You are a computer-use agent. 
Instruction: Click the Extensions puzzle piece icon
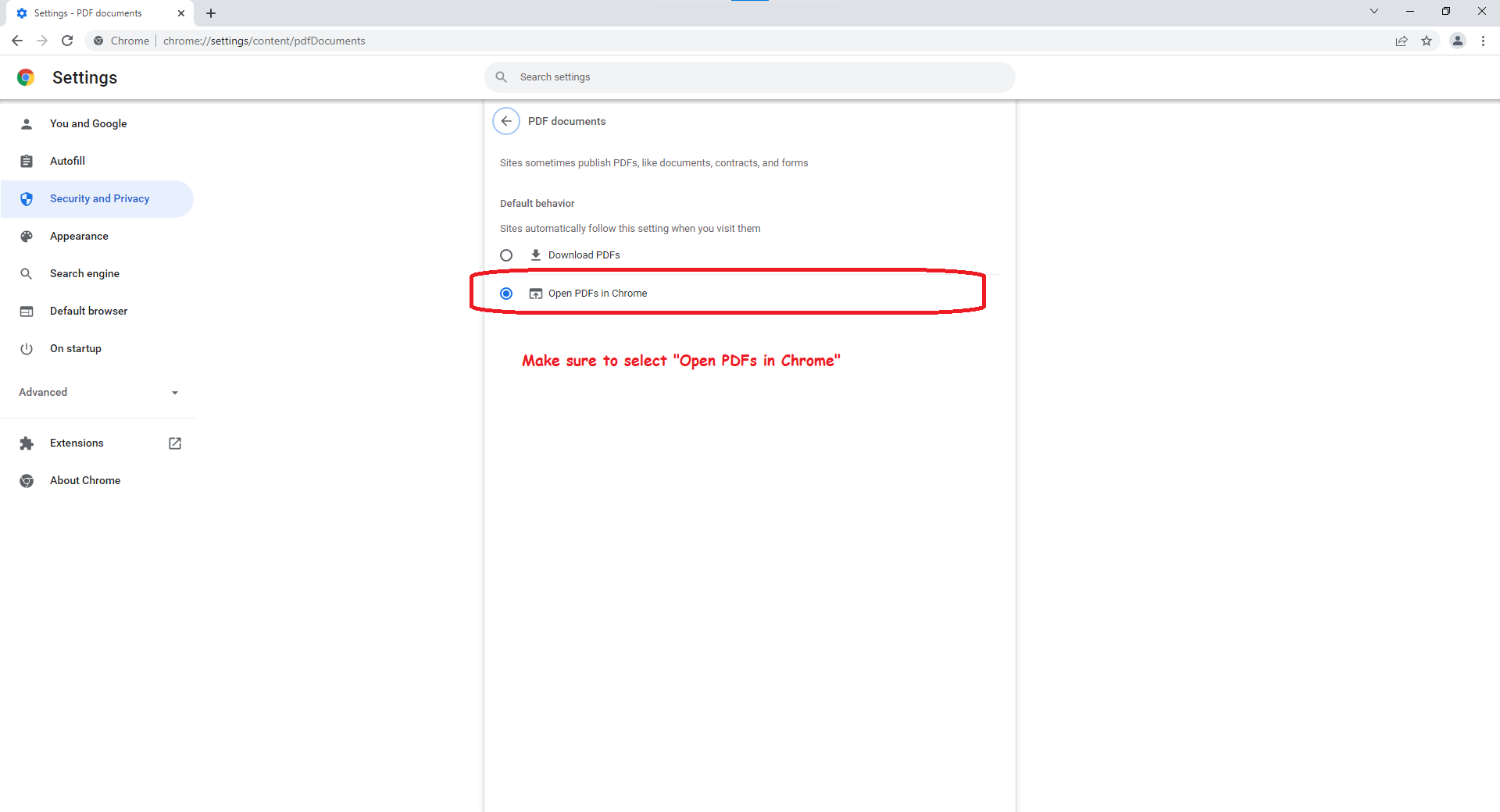27,443
